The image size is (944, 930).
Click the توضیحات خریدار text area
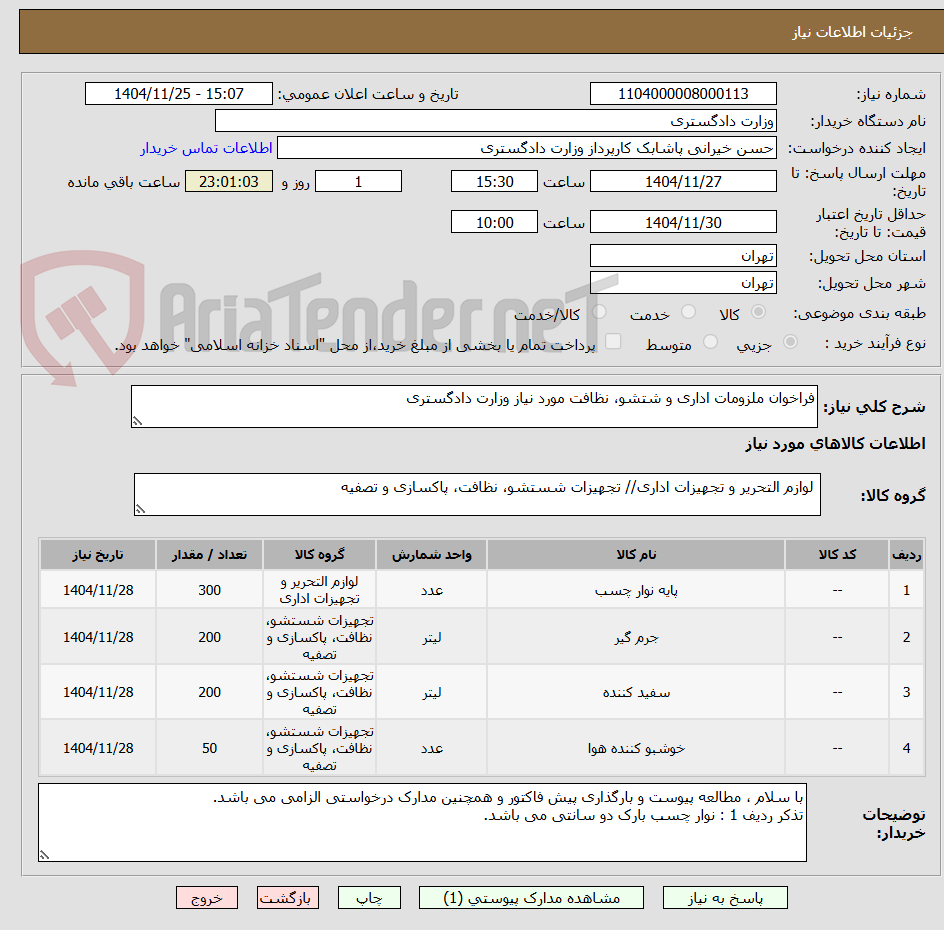pyautogui.click(x=422, y=822)
